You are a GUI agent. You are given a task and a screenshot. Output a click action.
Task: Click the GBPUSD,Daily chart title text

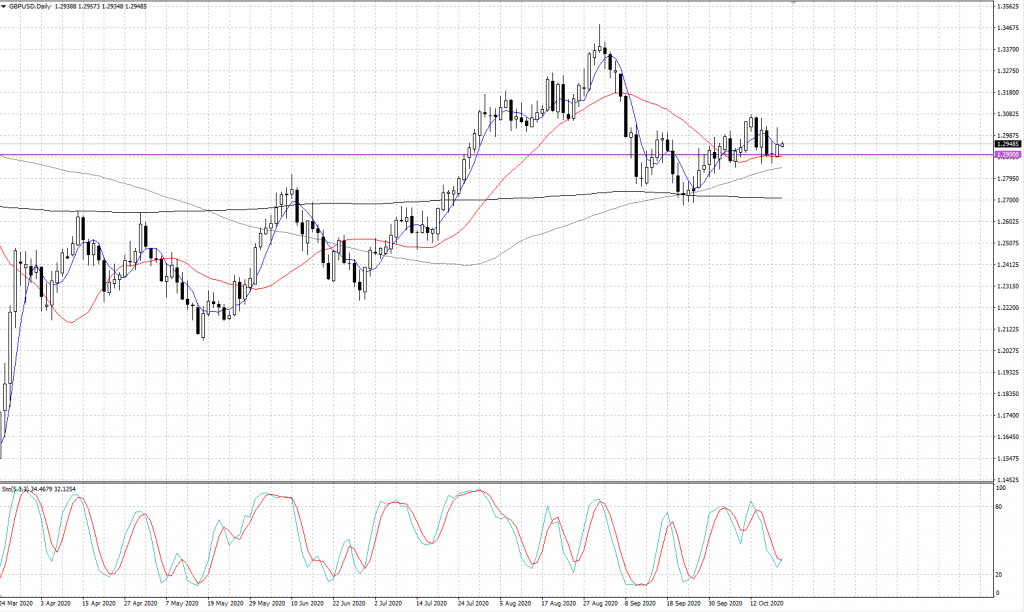pyautogui.click(x=34, y=6)
